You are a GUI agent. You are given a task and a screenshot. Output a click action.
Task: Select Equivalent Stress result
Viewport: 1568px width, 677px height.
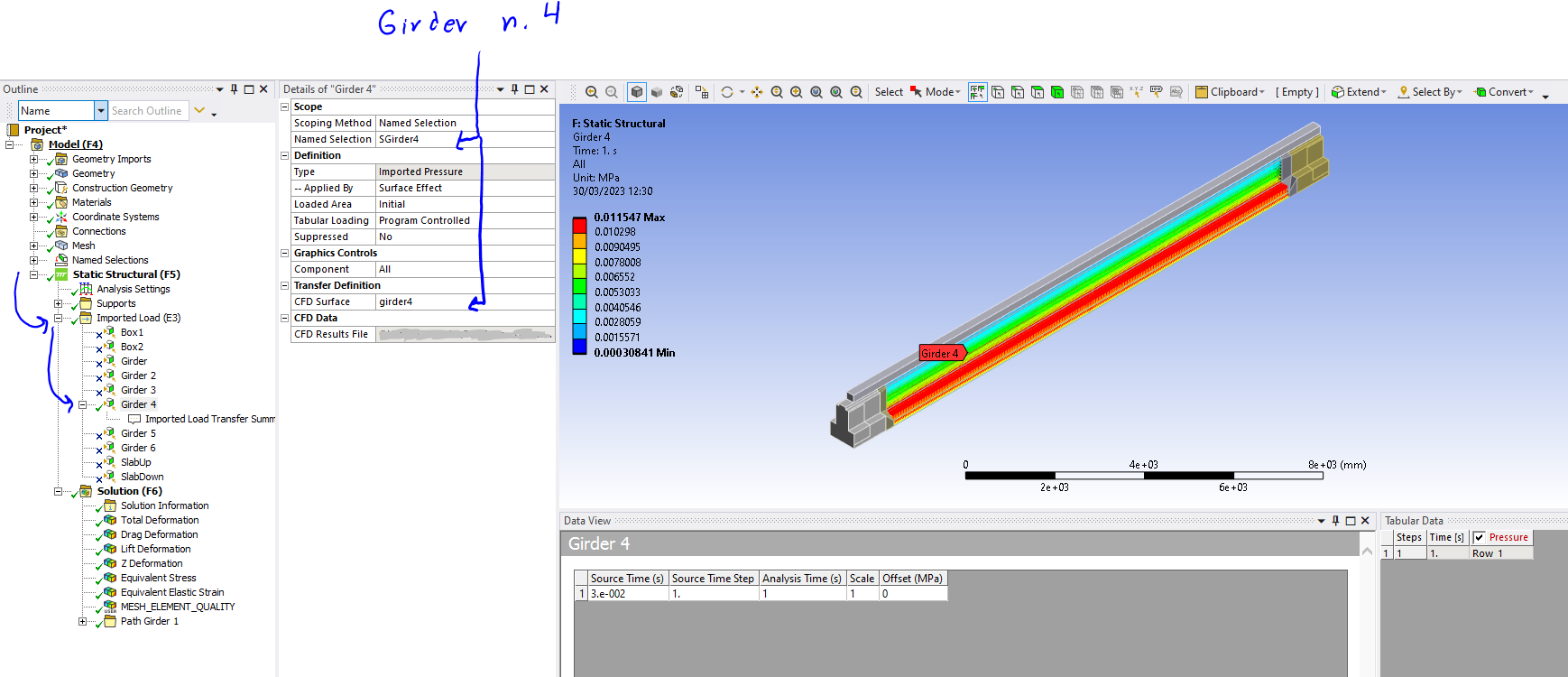click(159, 578)
